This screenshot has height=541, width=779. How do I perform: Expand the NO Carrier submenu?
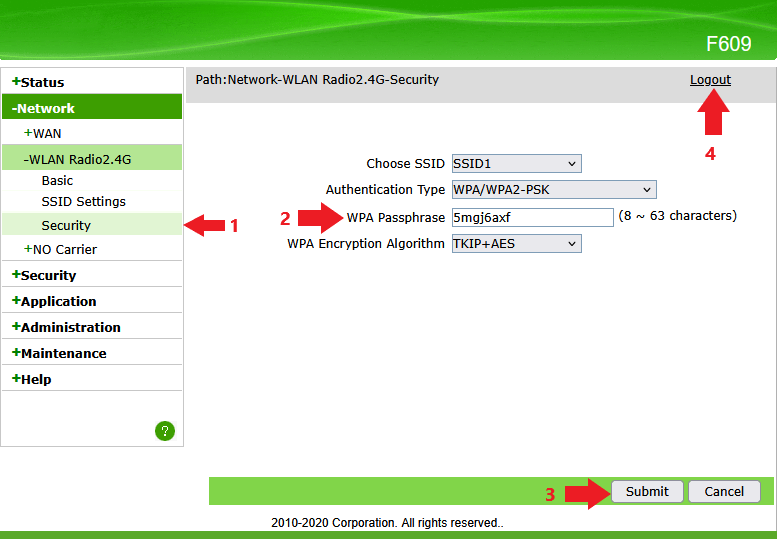pos(61,249)
